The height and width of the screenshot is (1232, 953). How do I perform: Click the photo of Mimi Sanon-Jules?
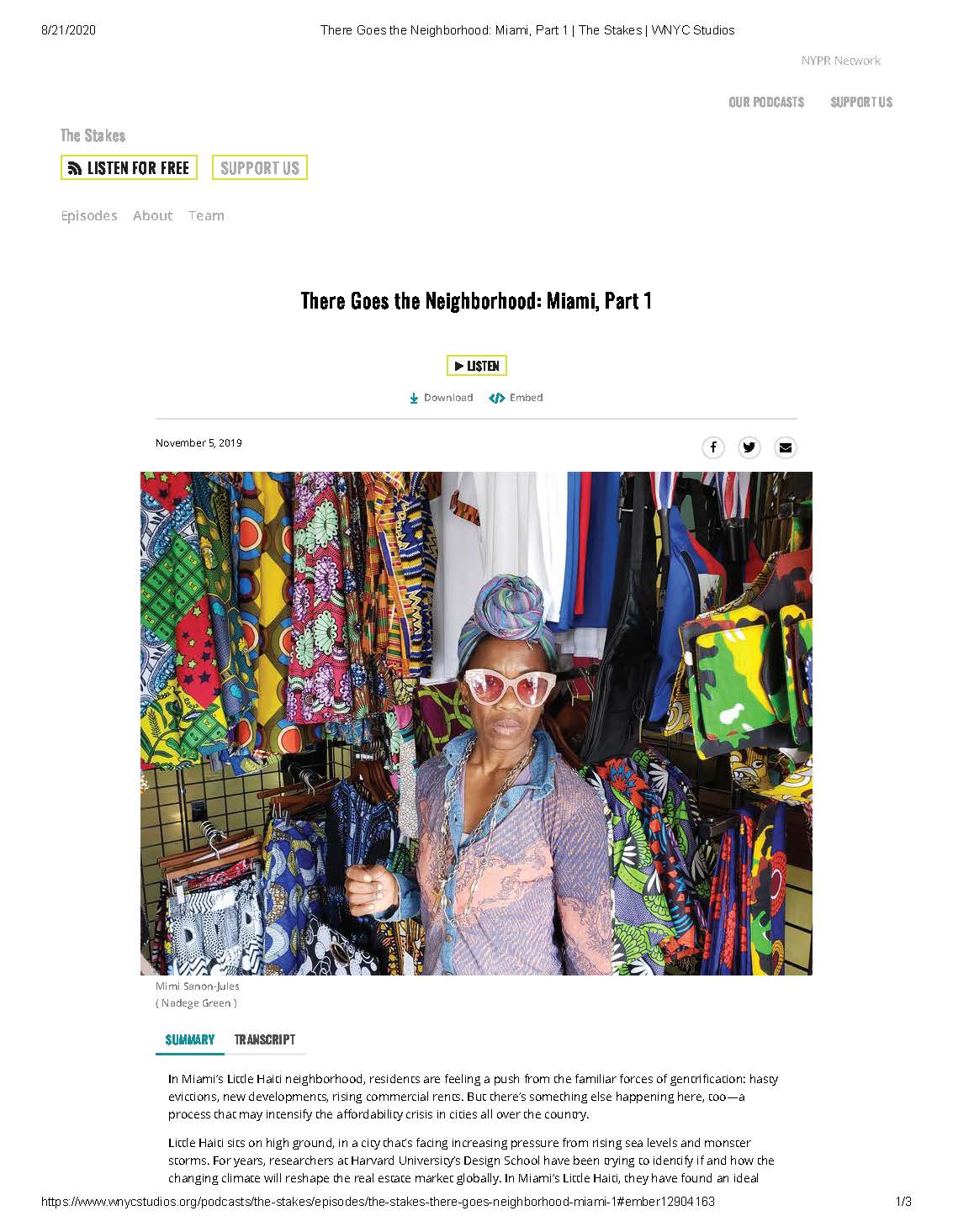pyautogui.click(x=476, y=723)
